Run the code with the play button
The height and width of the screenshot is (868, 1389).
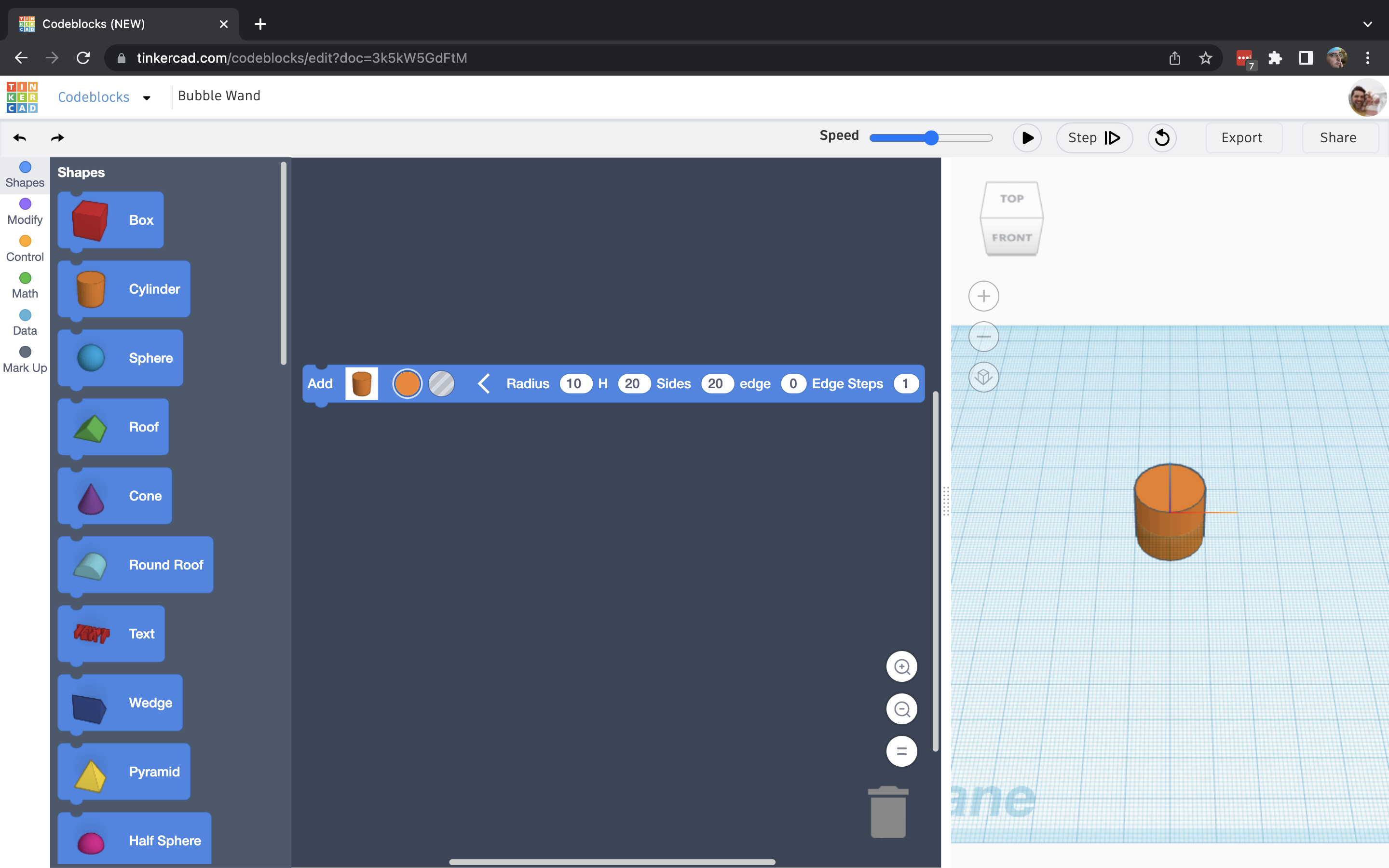[1027, 138]
